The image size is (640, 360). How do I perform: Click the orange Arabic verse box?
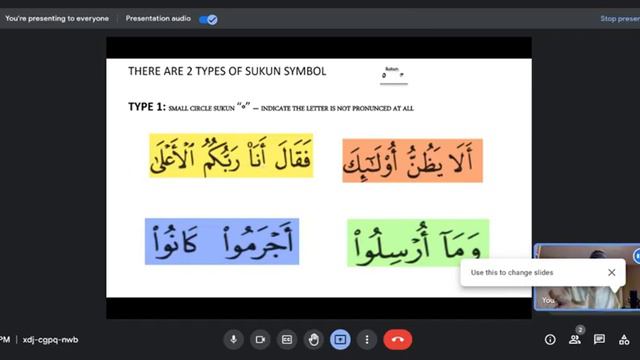click(412, 160)
